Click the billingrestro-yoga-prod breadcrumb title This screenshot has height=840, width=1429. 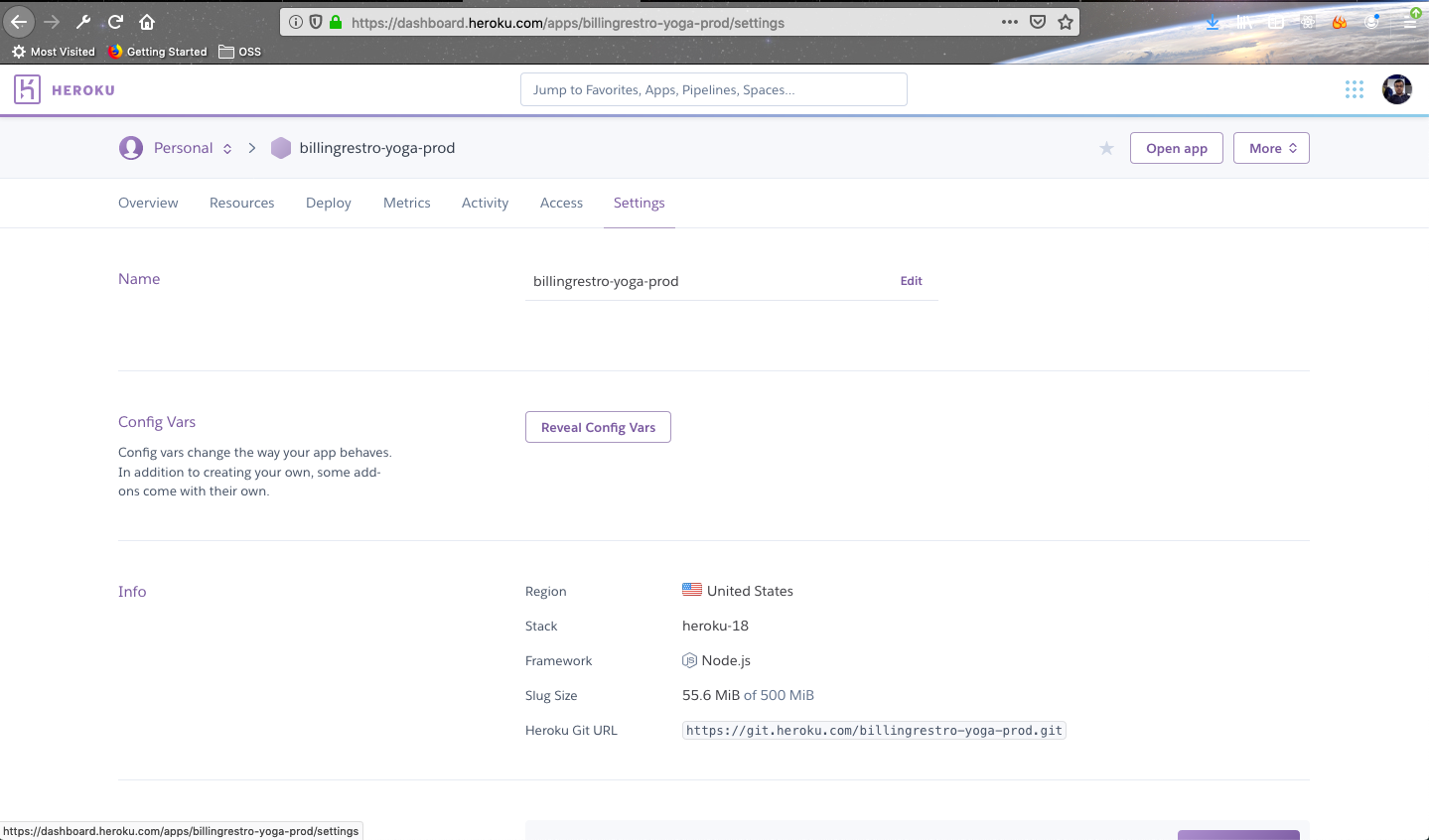pos(377,148)
